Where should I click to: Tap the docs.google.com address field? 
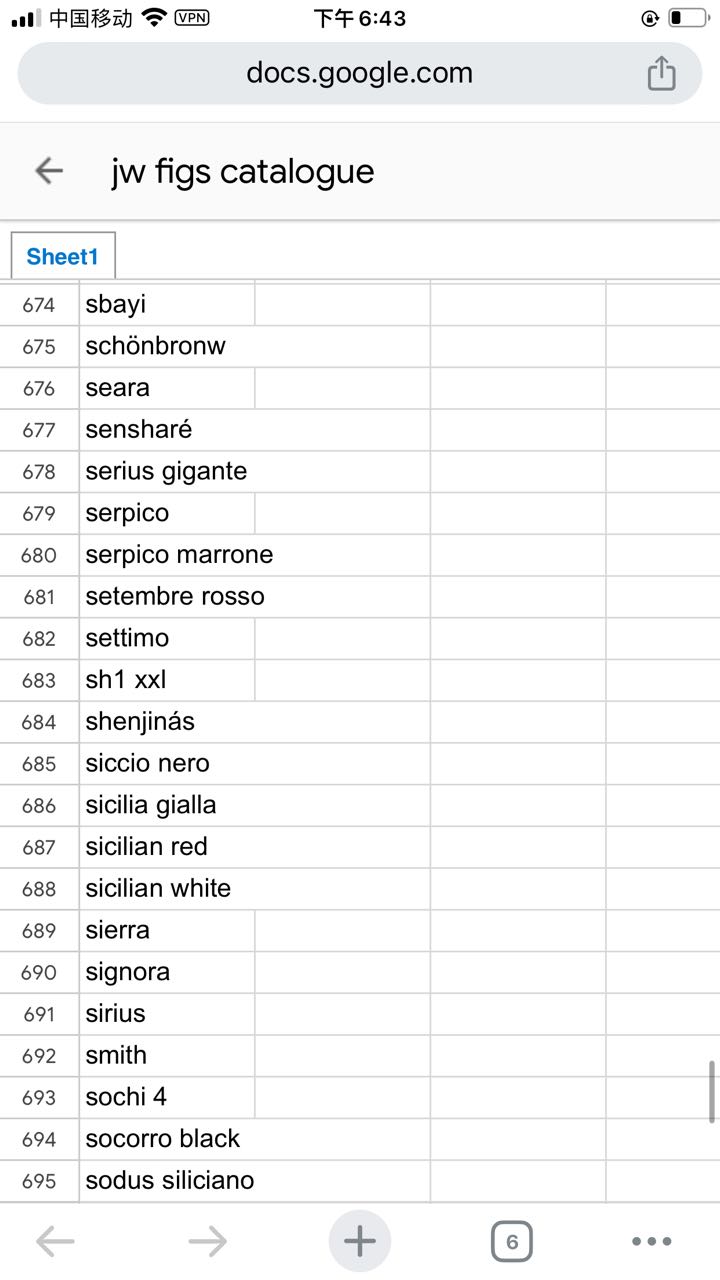click(x=360, y=73)
